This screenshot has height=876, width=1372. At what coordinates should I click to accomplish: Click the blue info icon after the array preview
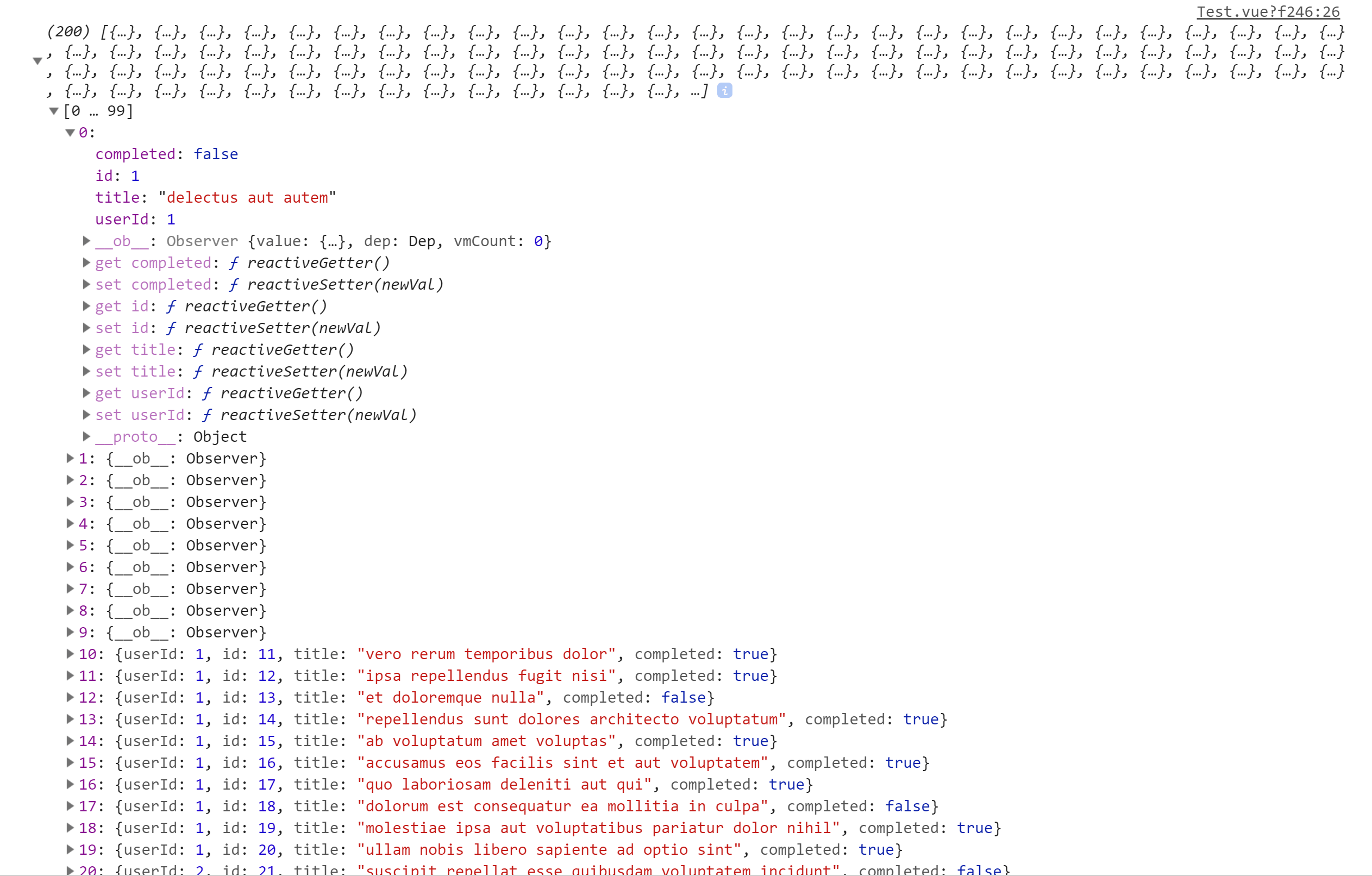point(724,90)
